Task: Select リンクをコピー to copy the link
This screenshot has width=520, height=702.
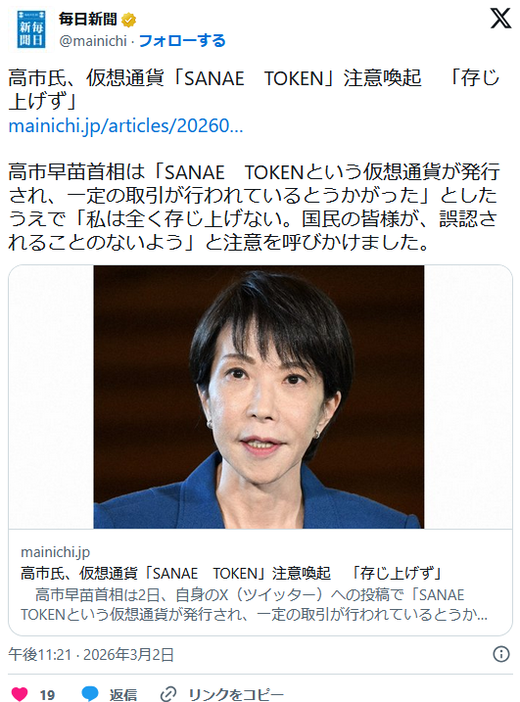Action: coord(236,694)
